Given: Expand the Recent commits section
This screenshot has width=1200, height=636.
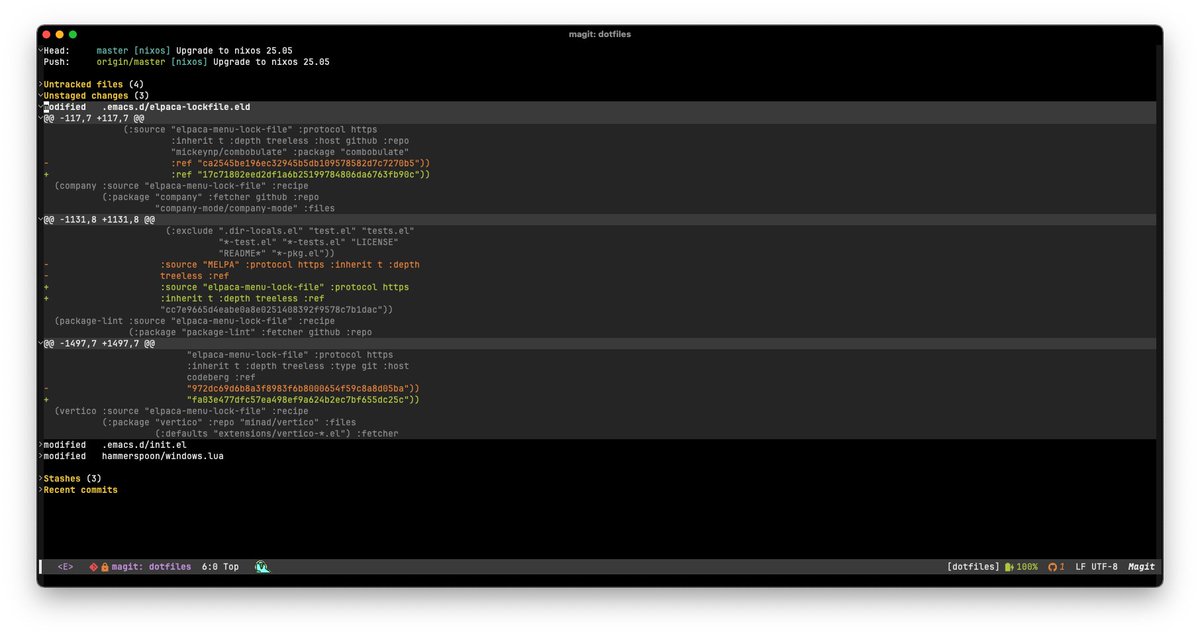Looking at the screenshot, I should point(41,490).
